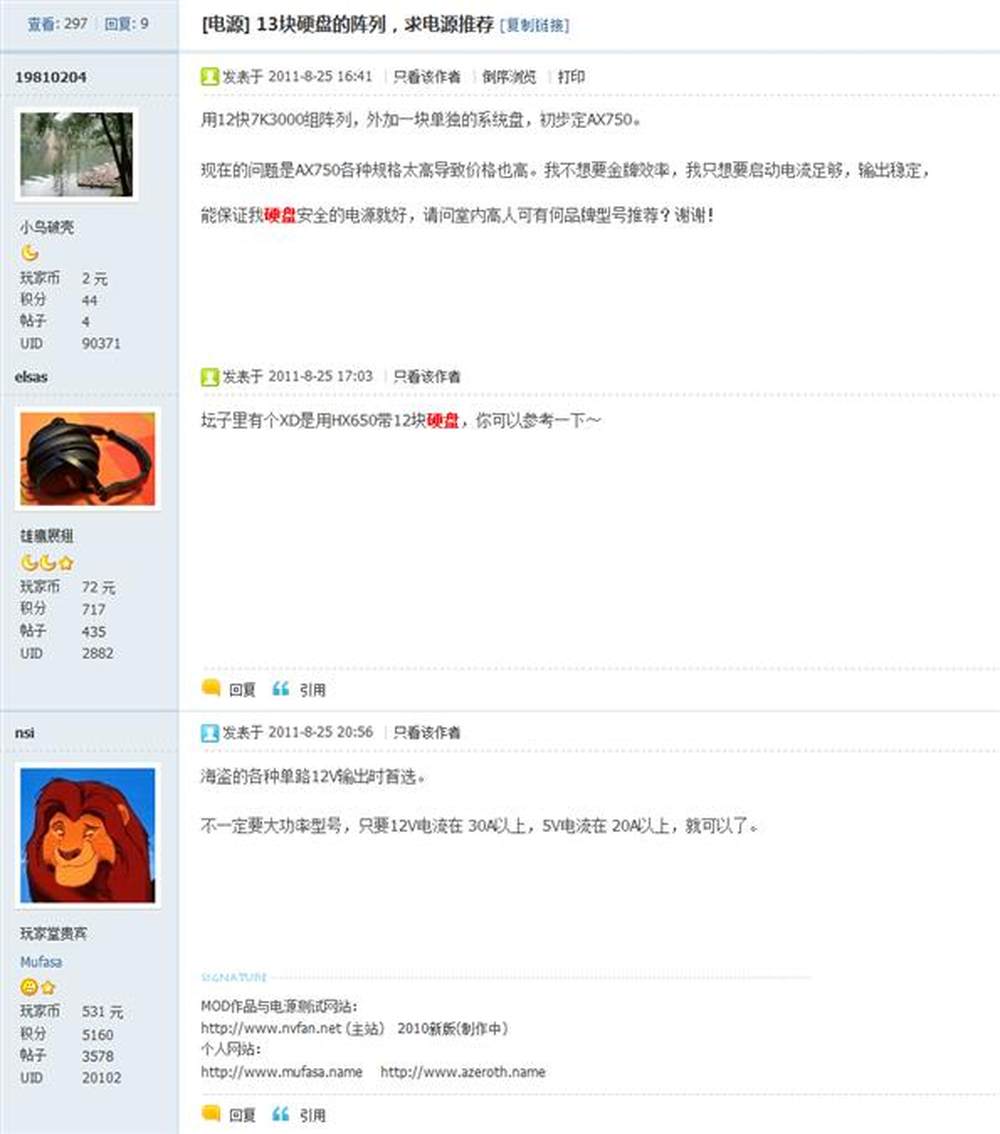The width and height of the screenshot is (1000, 1134).
Task: Click the 打印 print link
Action: coord(571,77)
